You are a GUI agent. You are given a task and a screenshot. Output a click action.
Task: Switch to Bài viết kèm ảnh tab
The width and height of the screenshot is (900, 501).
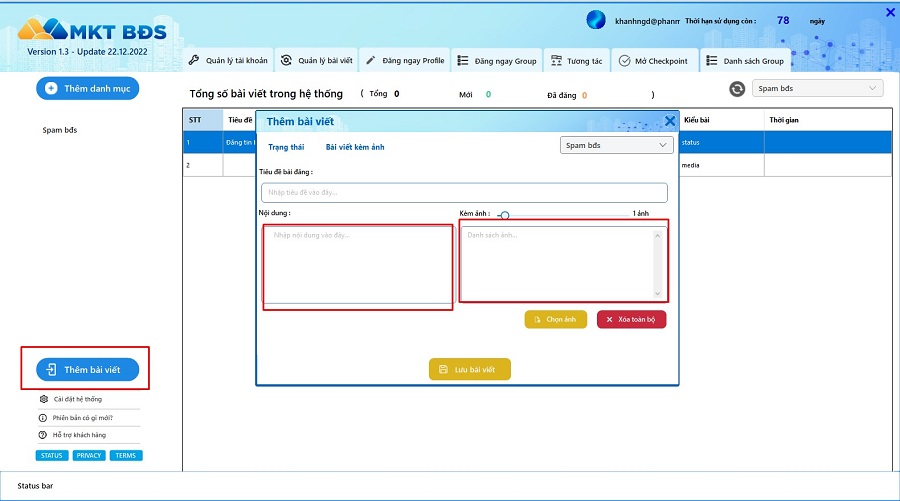coord(355,147)
